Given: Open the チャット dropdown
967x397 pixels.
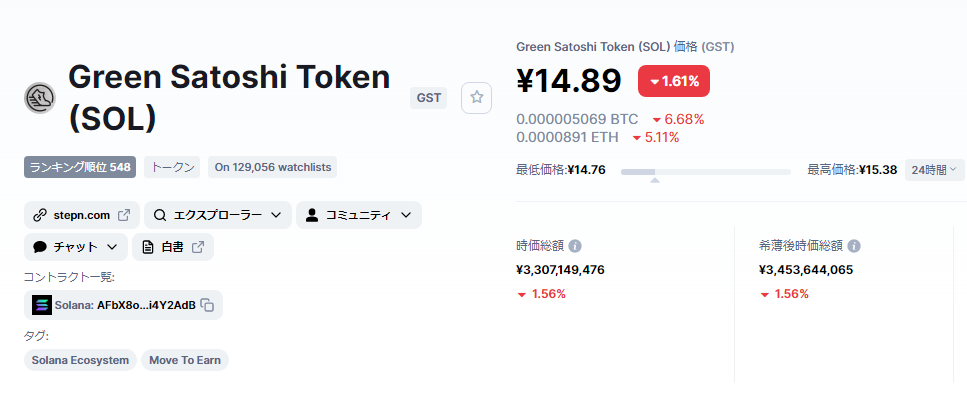Looking at the screenshot, I should coord(76,247).
